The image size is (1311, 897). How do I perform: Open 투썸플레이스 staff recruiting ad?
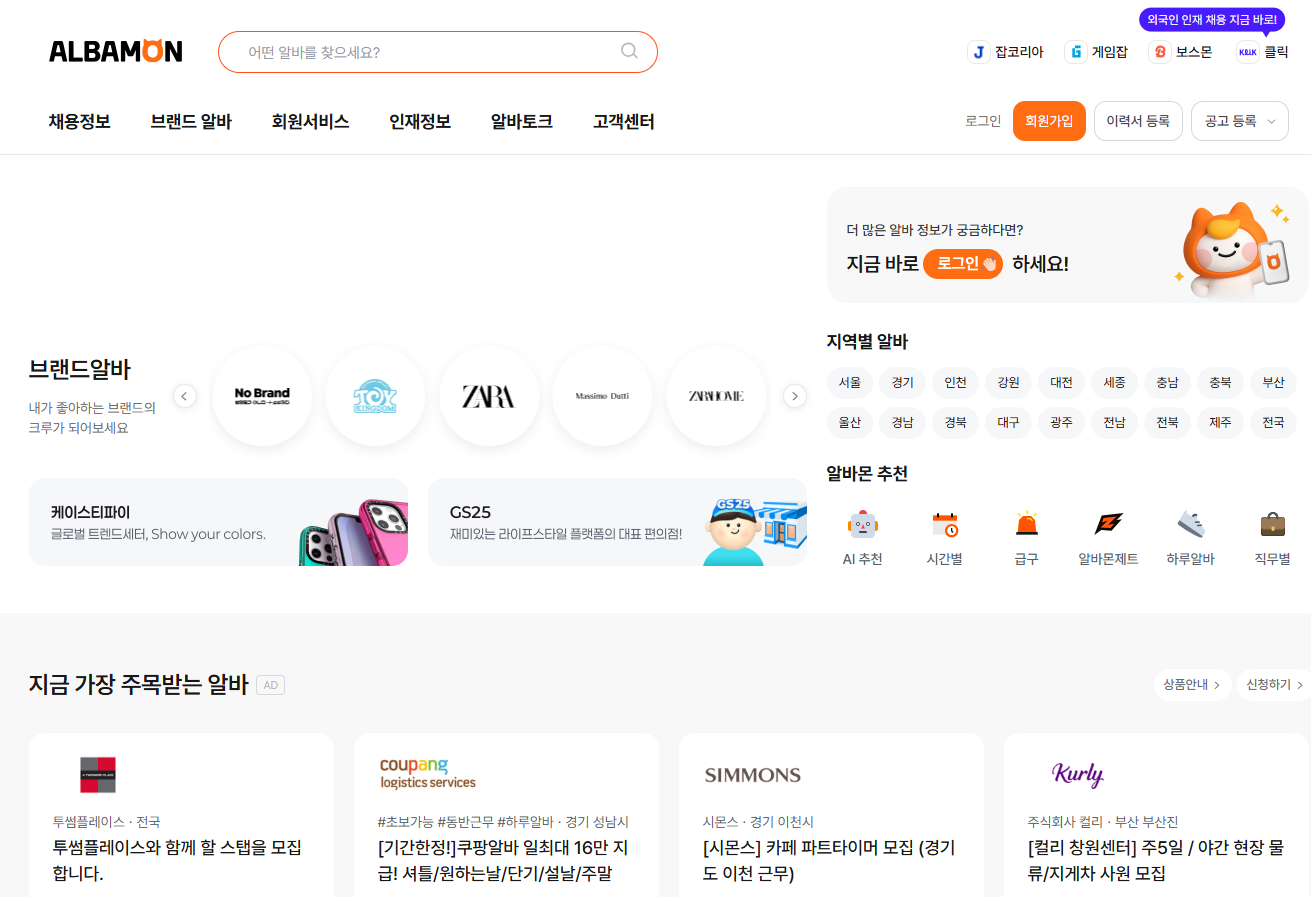pos(181,815)
